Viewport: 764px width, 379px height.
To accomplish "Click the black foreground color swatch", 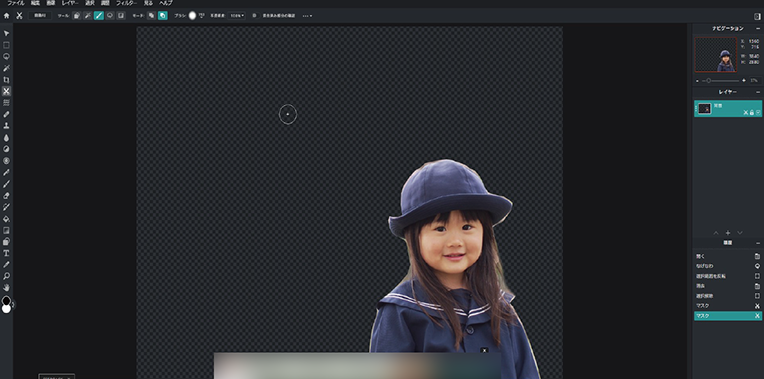I will click(6, 301).
